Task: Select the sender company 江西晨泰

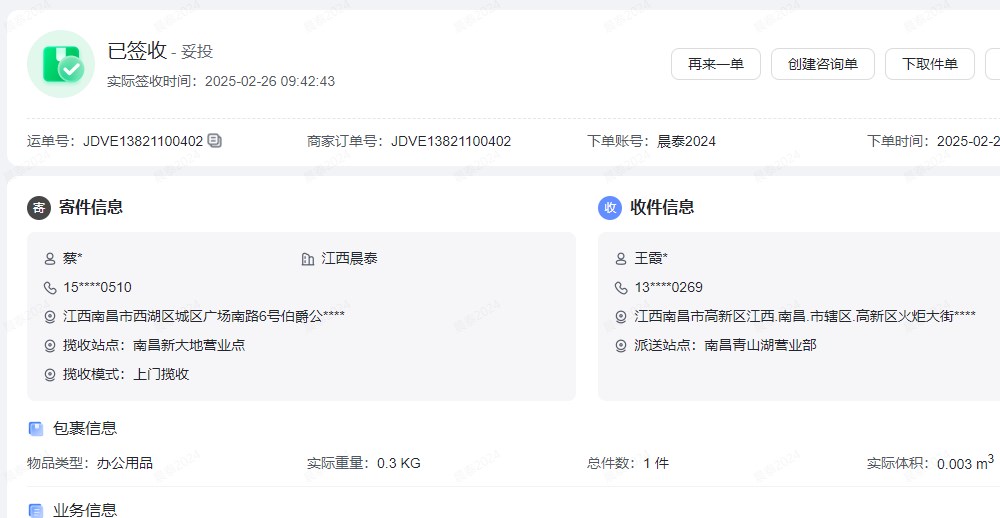Action: pos(349,258)
